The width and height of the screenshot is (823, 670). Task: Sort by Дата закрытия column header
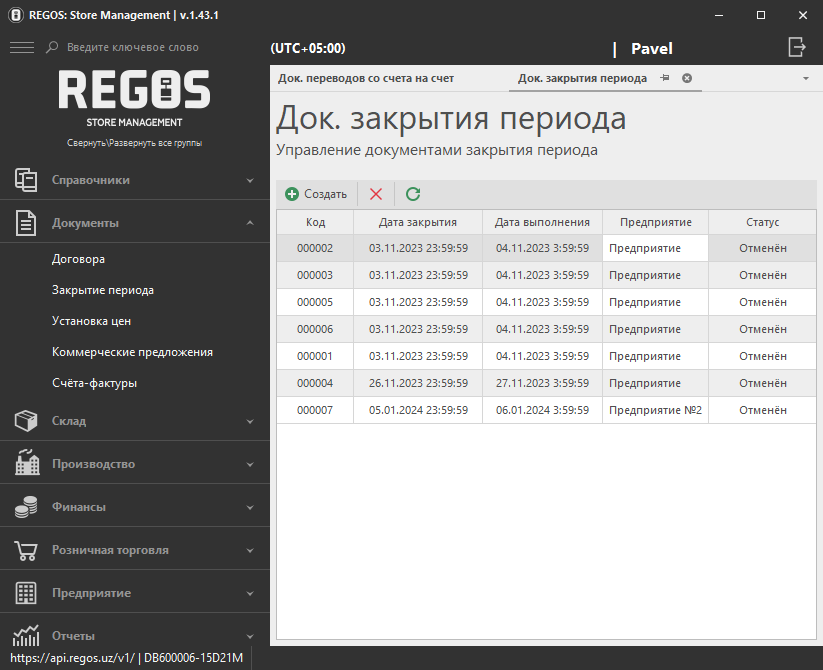point(418,222)
